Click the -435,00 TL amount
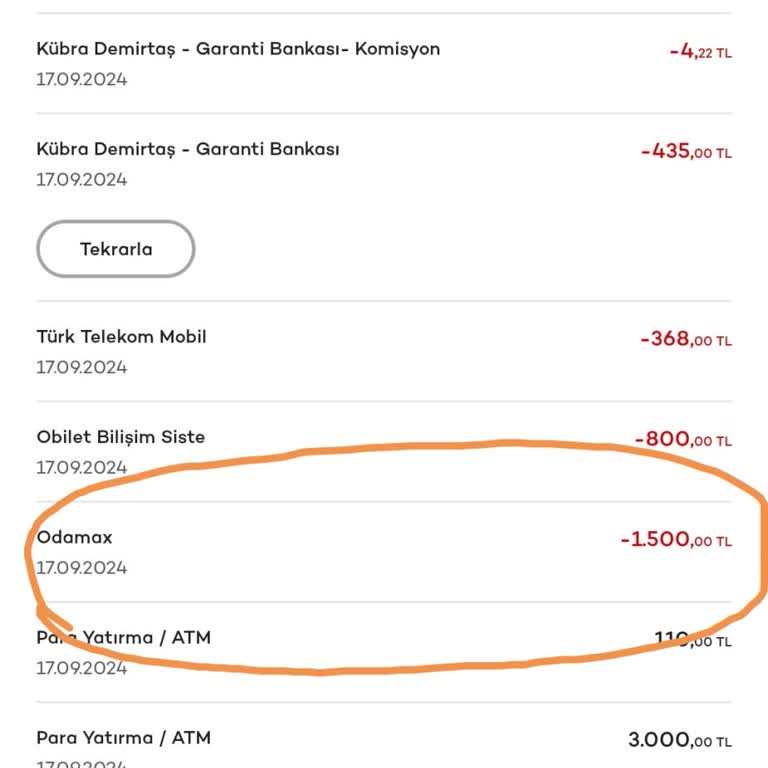Viewport: 768px width, 768px height. pos(686,151)
